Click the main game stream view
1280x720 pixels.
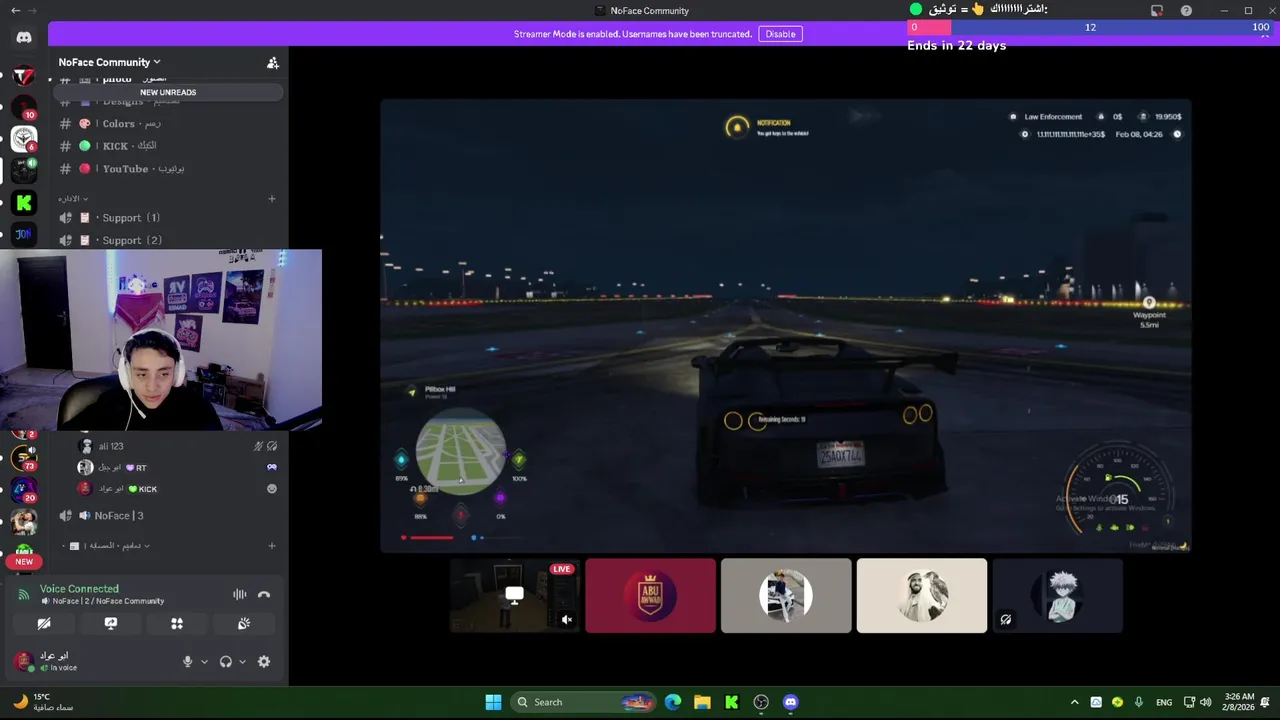click(786, 325)
